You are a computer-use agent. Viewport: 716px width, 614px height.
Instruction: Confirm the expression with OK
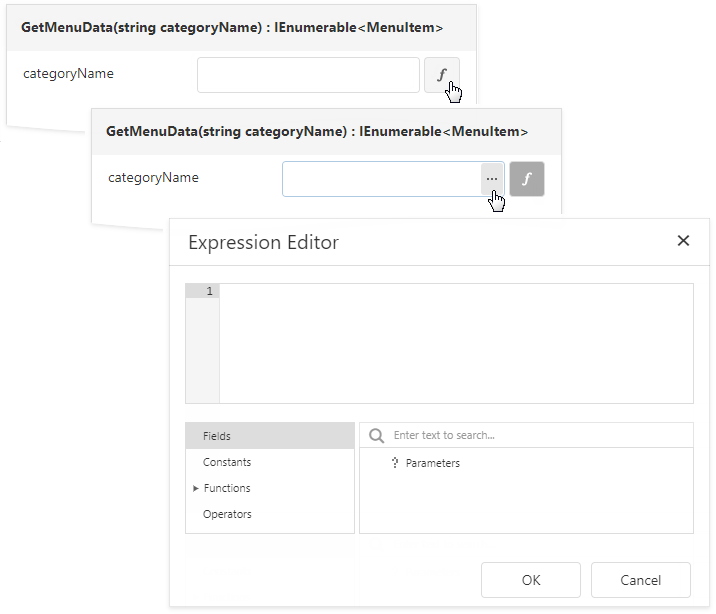point(530,580)
